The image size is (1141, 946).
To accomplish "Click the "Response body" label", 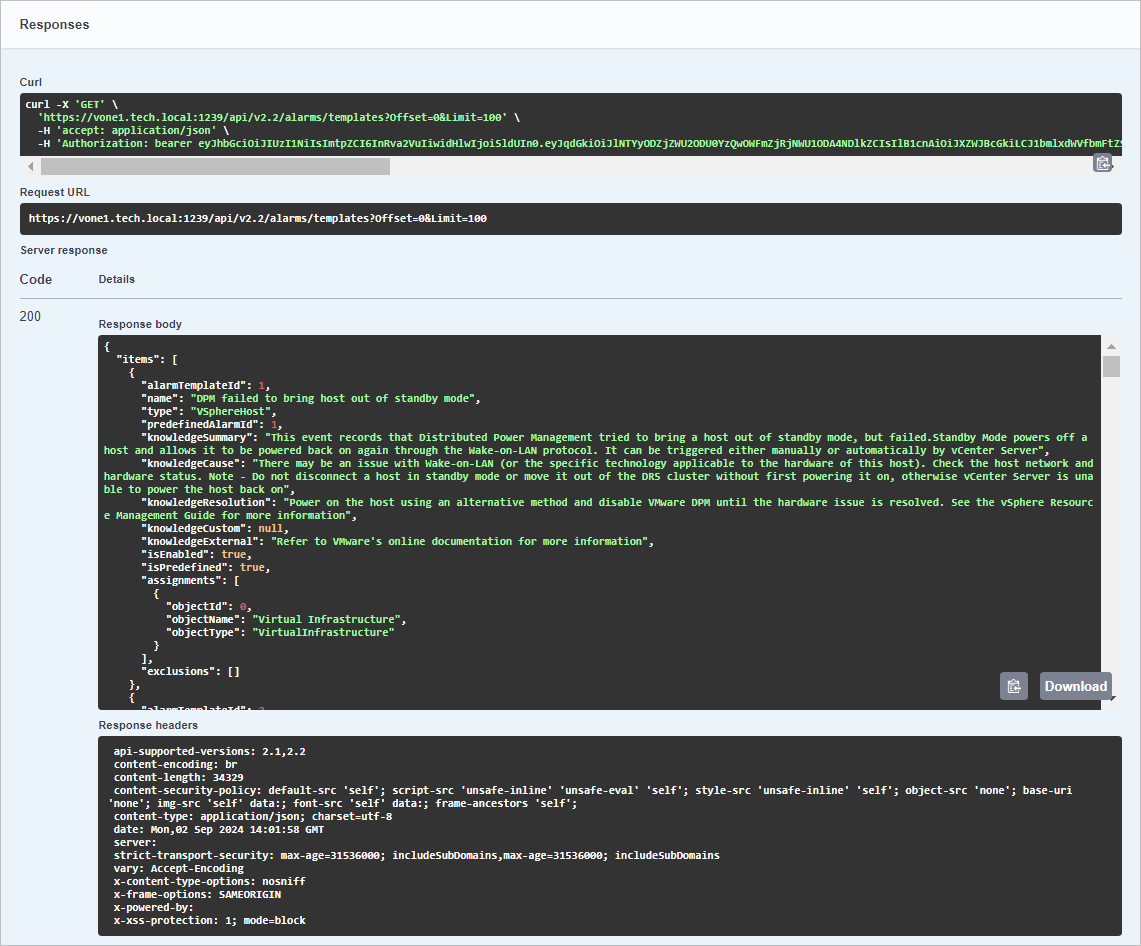I will pyautogui.click(x=140, y=325).
